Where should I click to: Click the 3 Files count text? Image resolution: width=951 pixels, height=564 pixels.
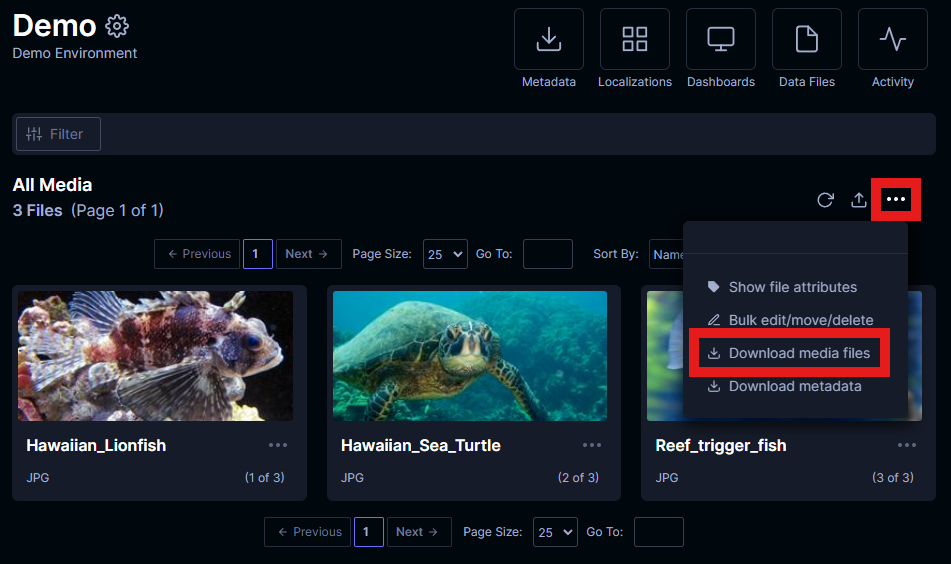tap(38, 210)
